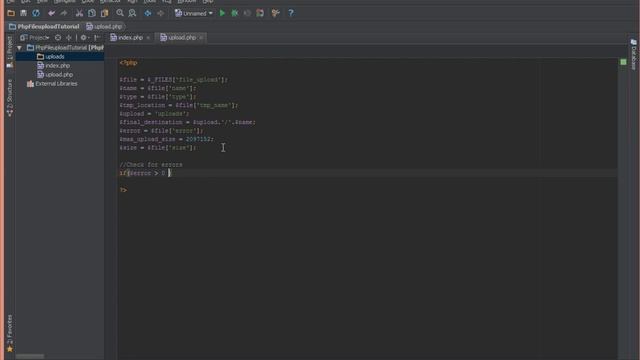Toggle the Structure tool window side tab
The height and width of the screenshot is (360, 640).
[x=10, y=98]
